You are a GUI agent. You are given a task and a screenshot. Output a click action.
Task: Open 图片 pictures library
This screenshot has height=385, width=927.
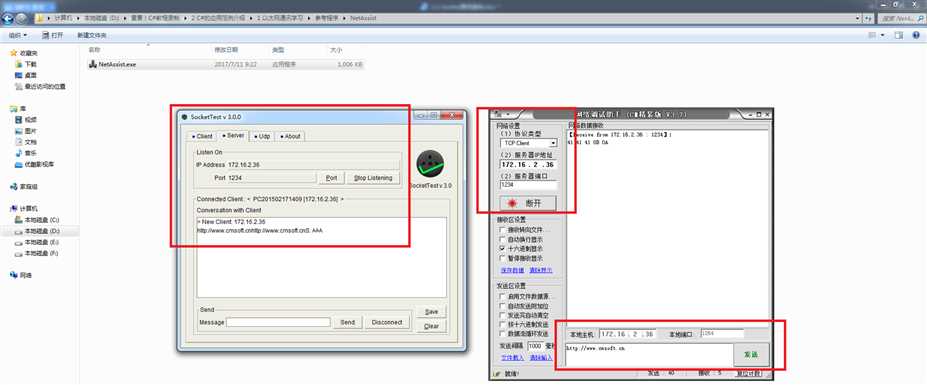coord(26,131)
